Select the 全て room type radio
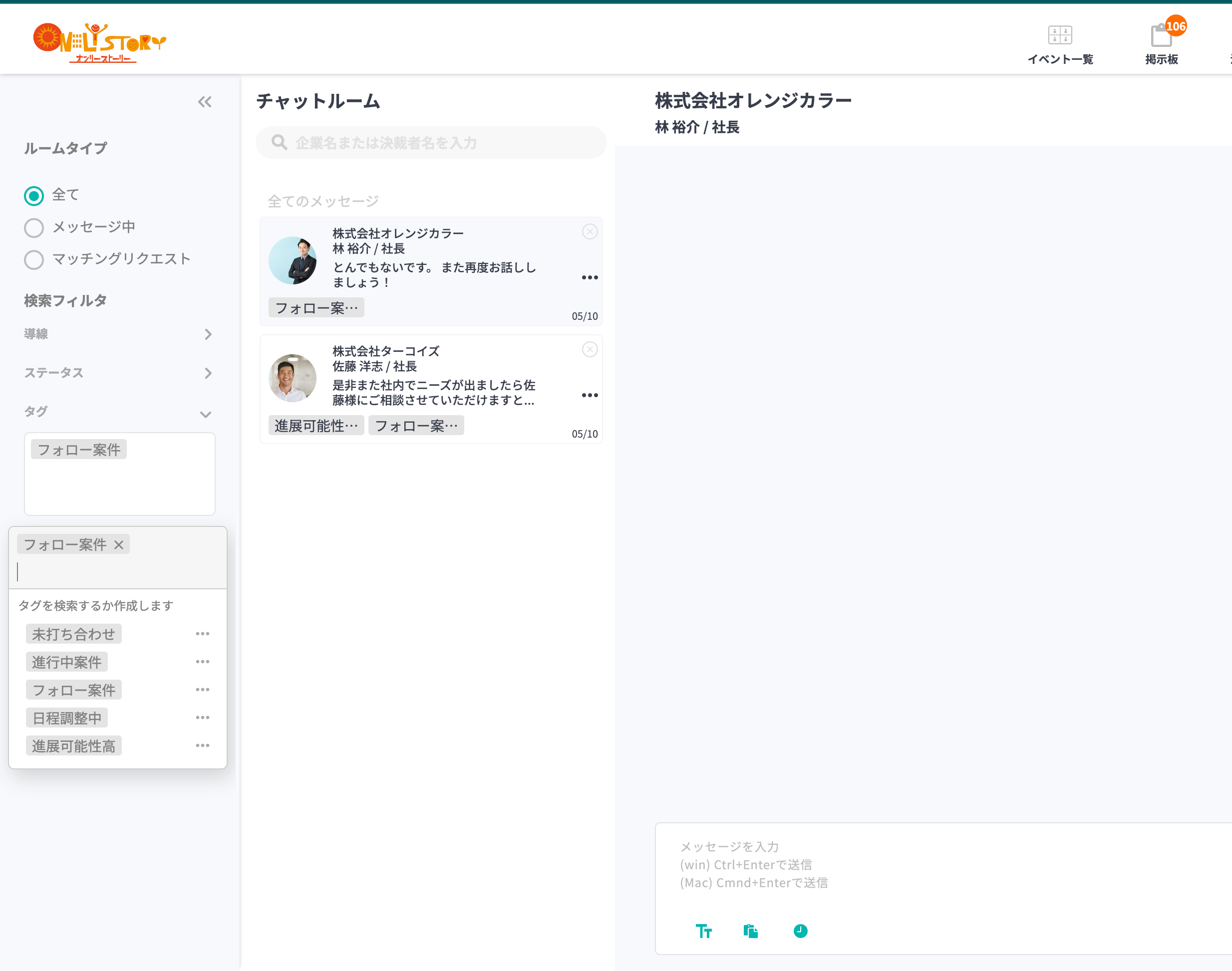The image size is (1232, 971). [x=34, y=196]
